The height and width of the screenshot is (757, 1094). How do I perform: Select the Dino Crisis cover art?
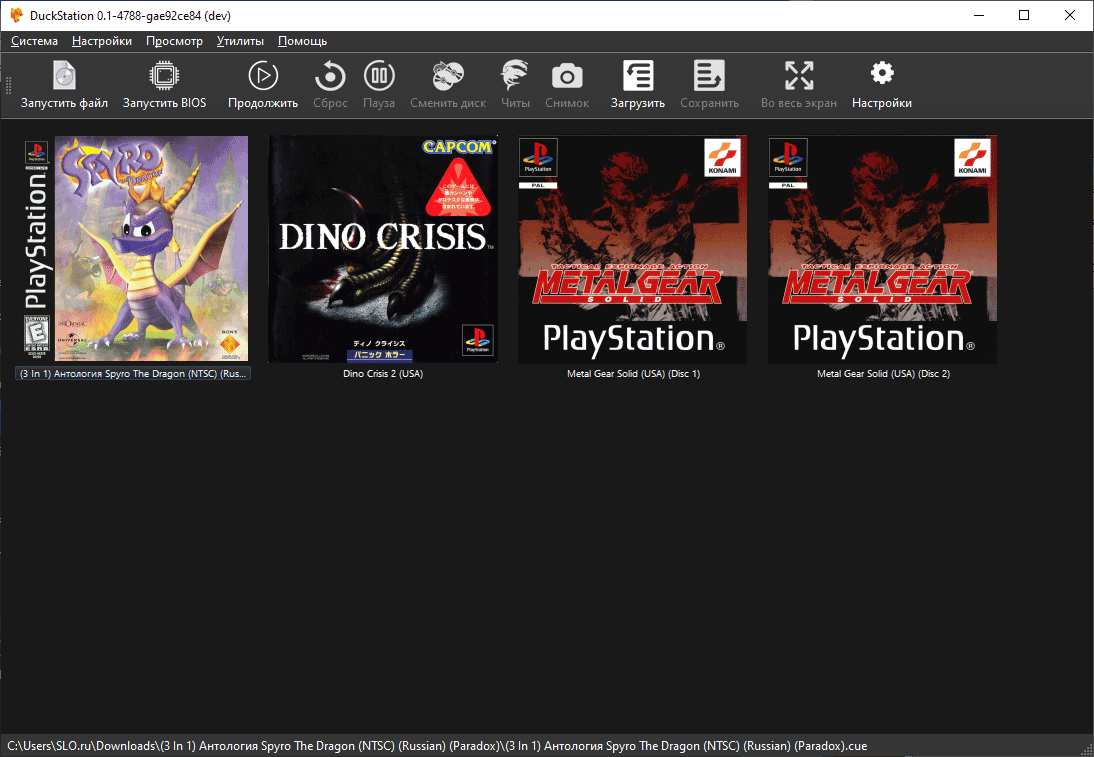tap(383, 249)
